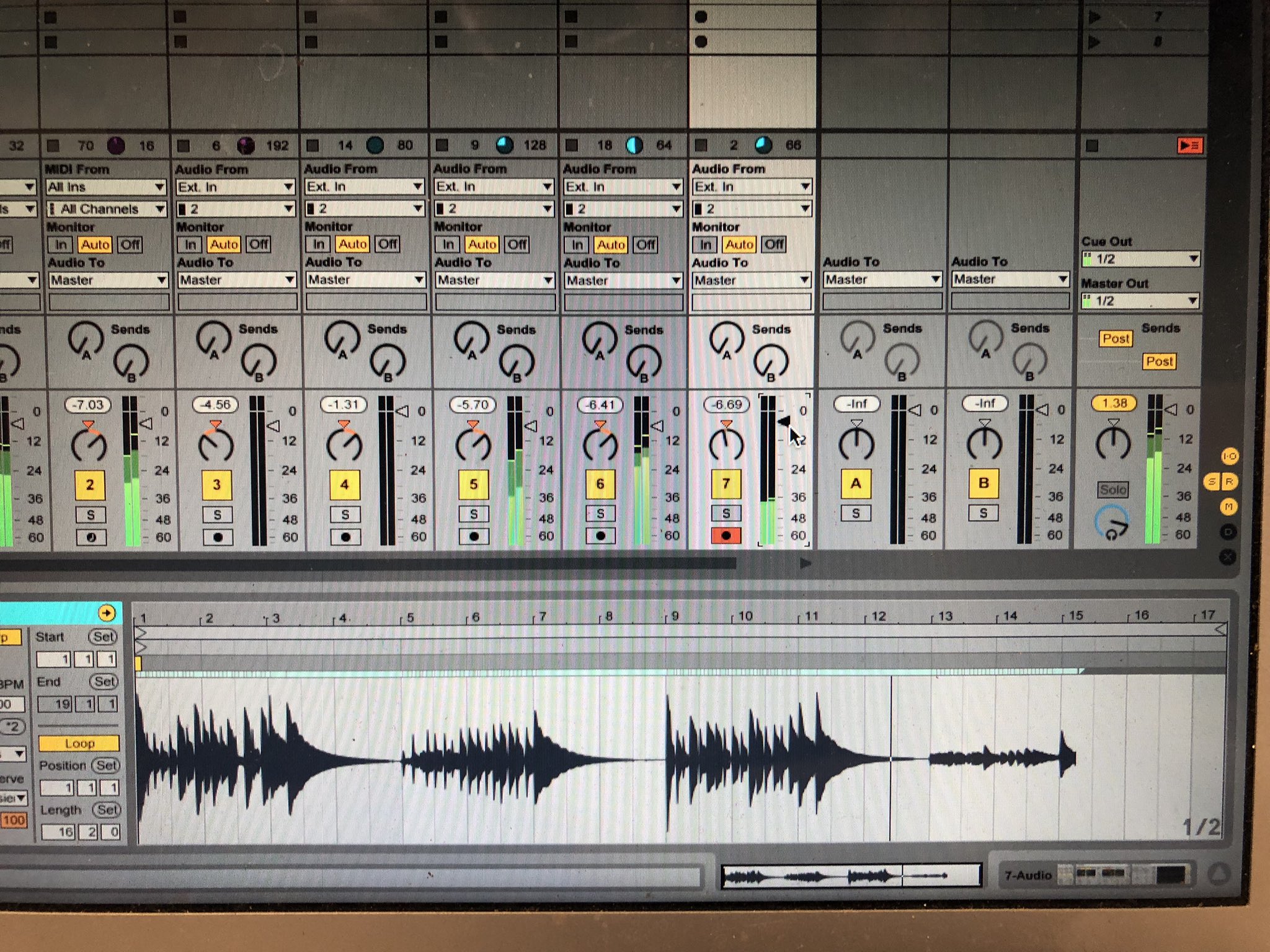Click the Set button next to End

tap(104, 681)
